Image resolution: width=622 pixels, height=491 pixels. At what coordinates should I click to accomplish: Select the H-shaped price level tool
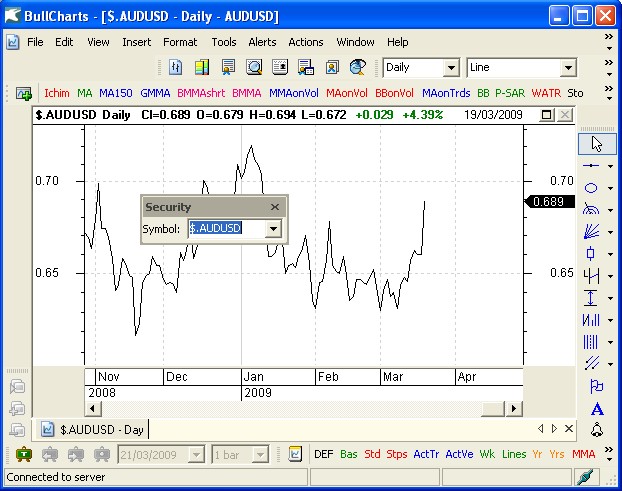[591, 275]
